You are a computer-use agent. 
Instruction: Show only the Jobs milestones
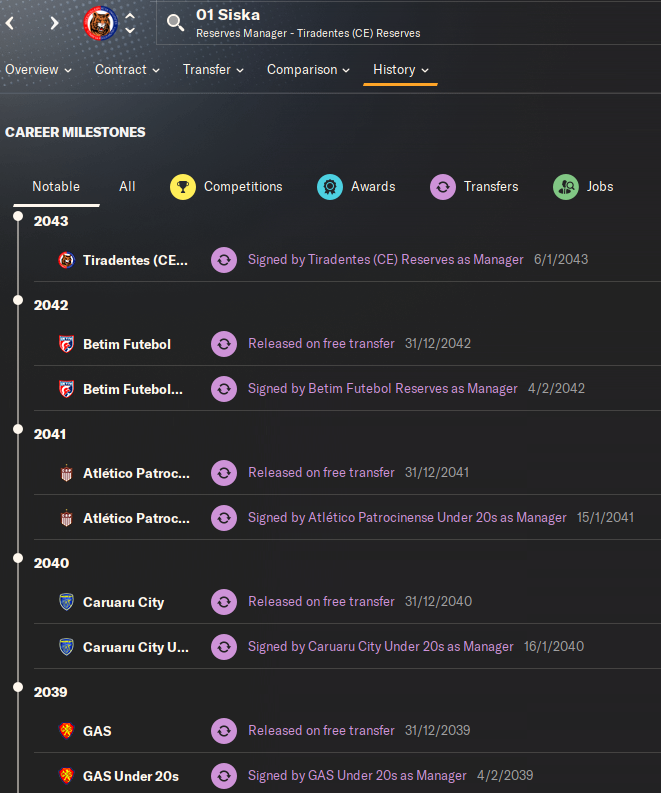[x=583, y=186]
